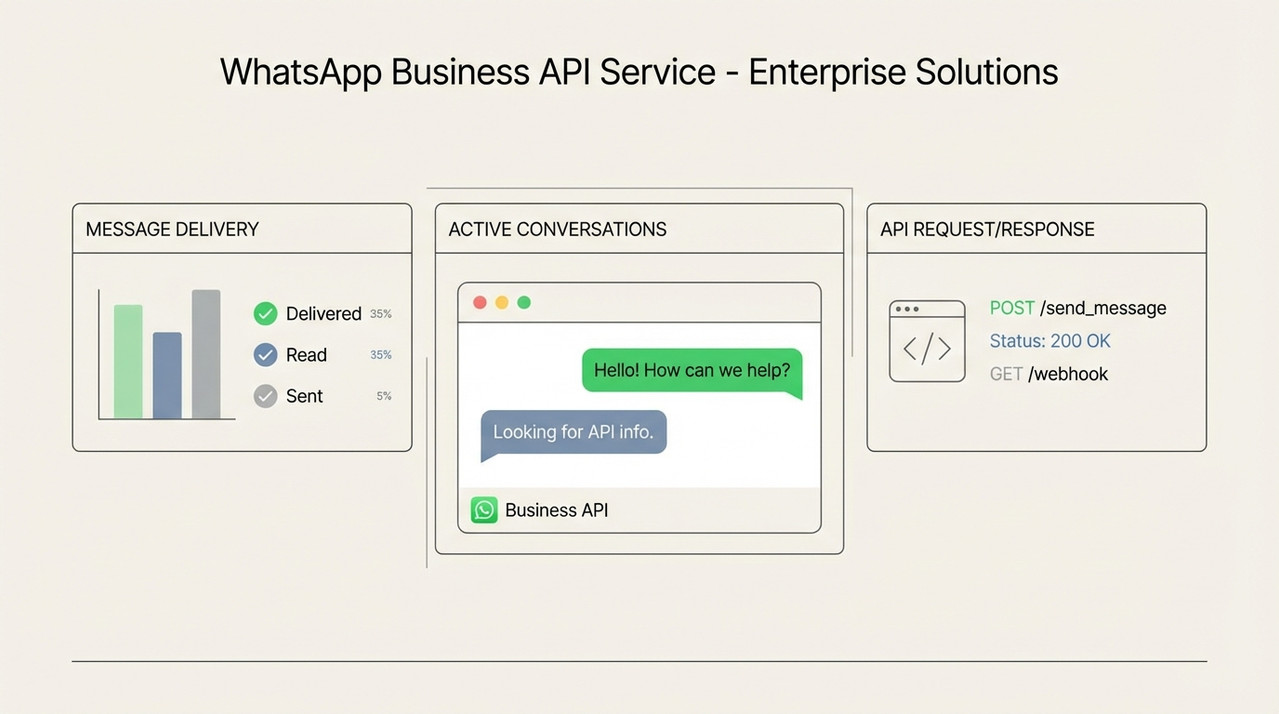Screen dimensions: 1279x714
Task: Select the blue bar in chart
Action: pyautogui.click(x=167, y=376)
